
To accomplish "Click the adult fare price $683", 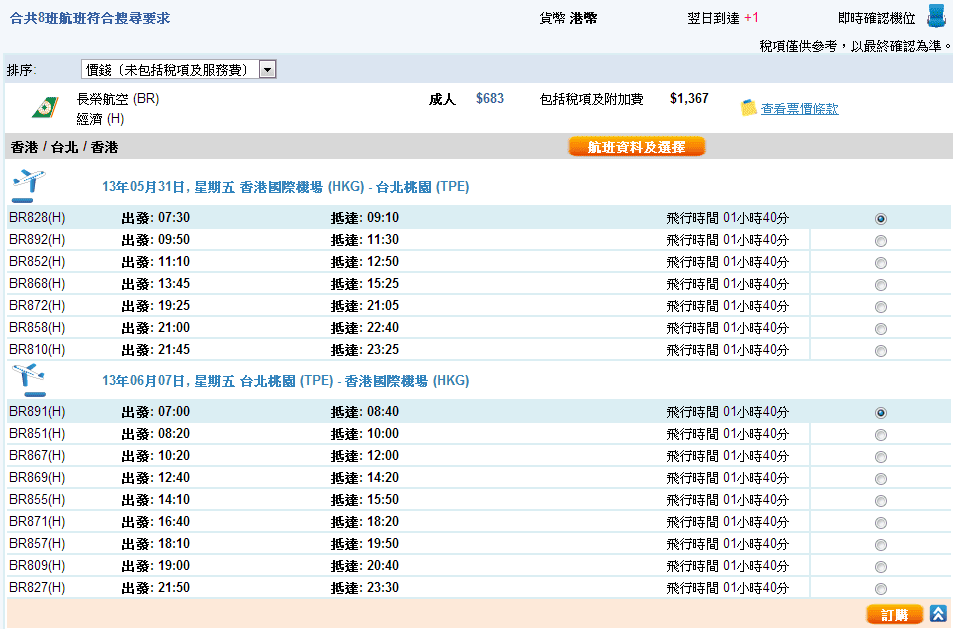I will pos(490,99).
